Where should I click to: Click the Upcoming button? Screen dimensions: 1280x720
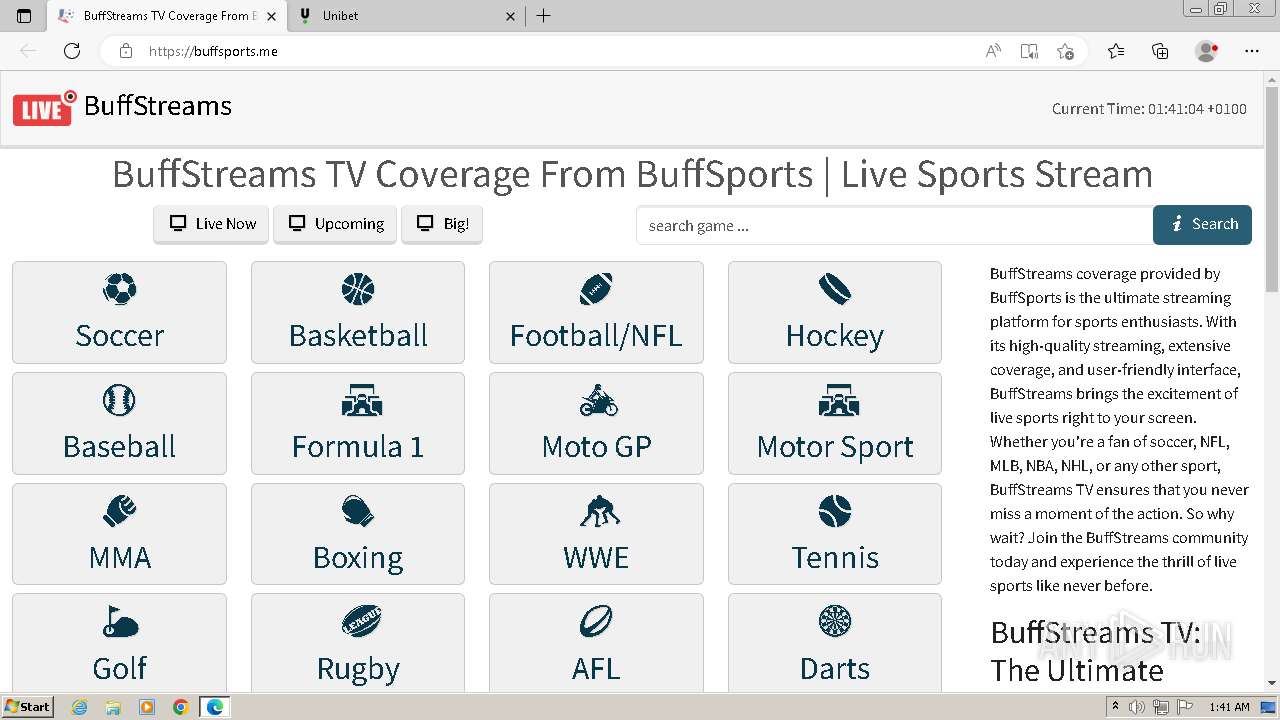point(335,224)
